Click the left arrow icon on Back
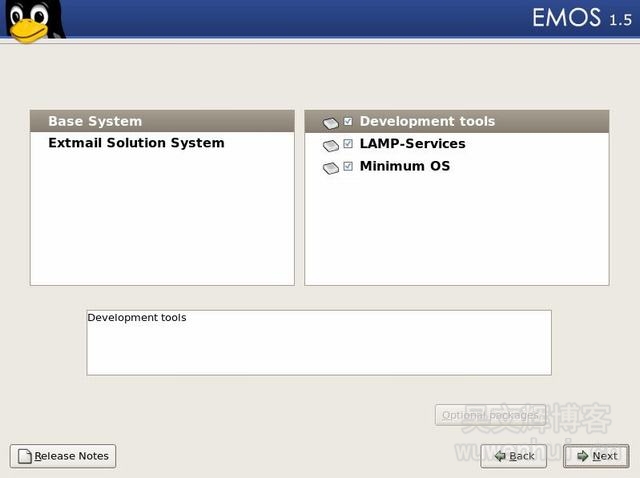This screenshot has height=478, width=640. 497,456
